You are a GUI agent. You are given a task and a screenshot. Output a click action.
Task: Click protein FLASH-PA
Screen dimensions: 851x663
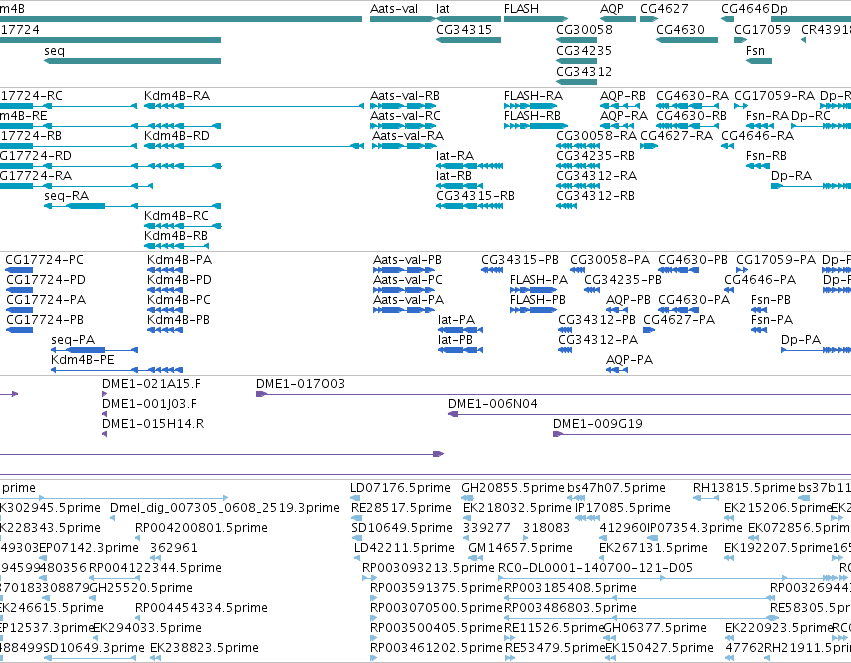pyautogui.click(x=538, y=280)
